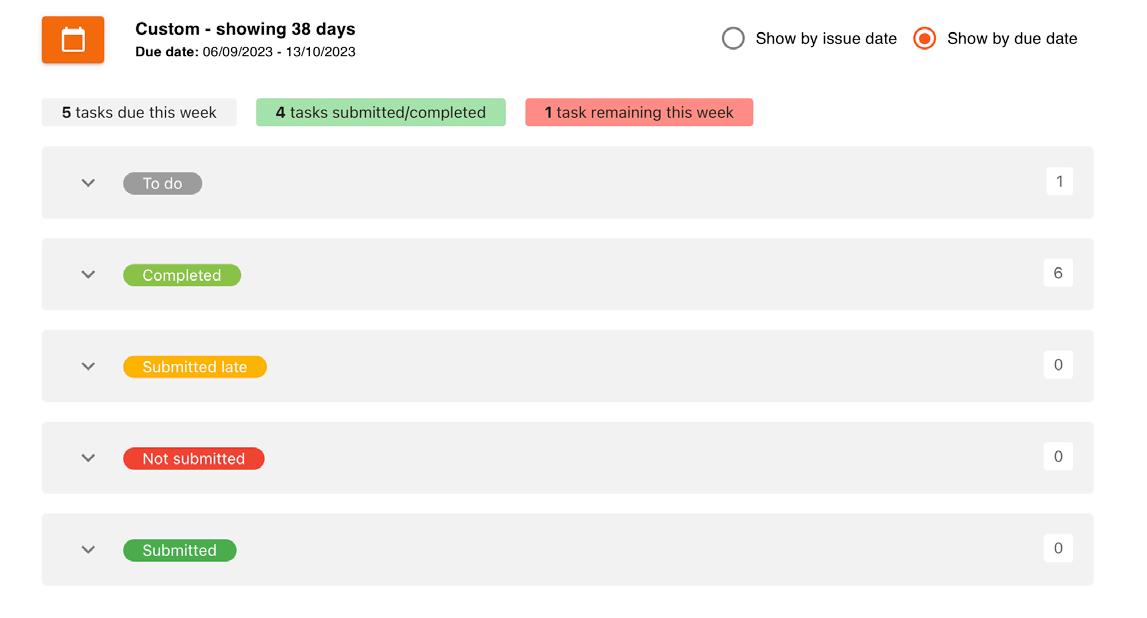Click the Completed count of 6
The height and width of the screenshot is (618, 1147).
tap(1059, 273)
